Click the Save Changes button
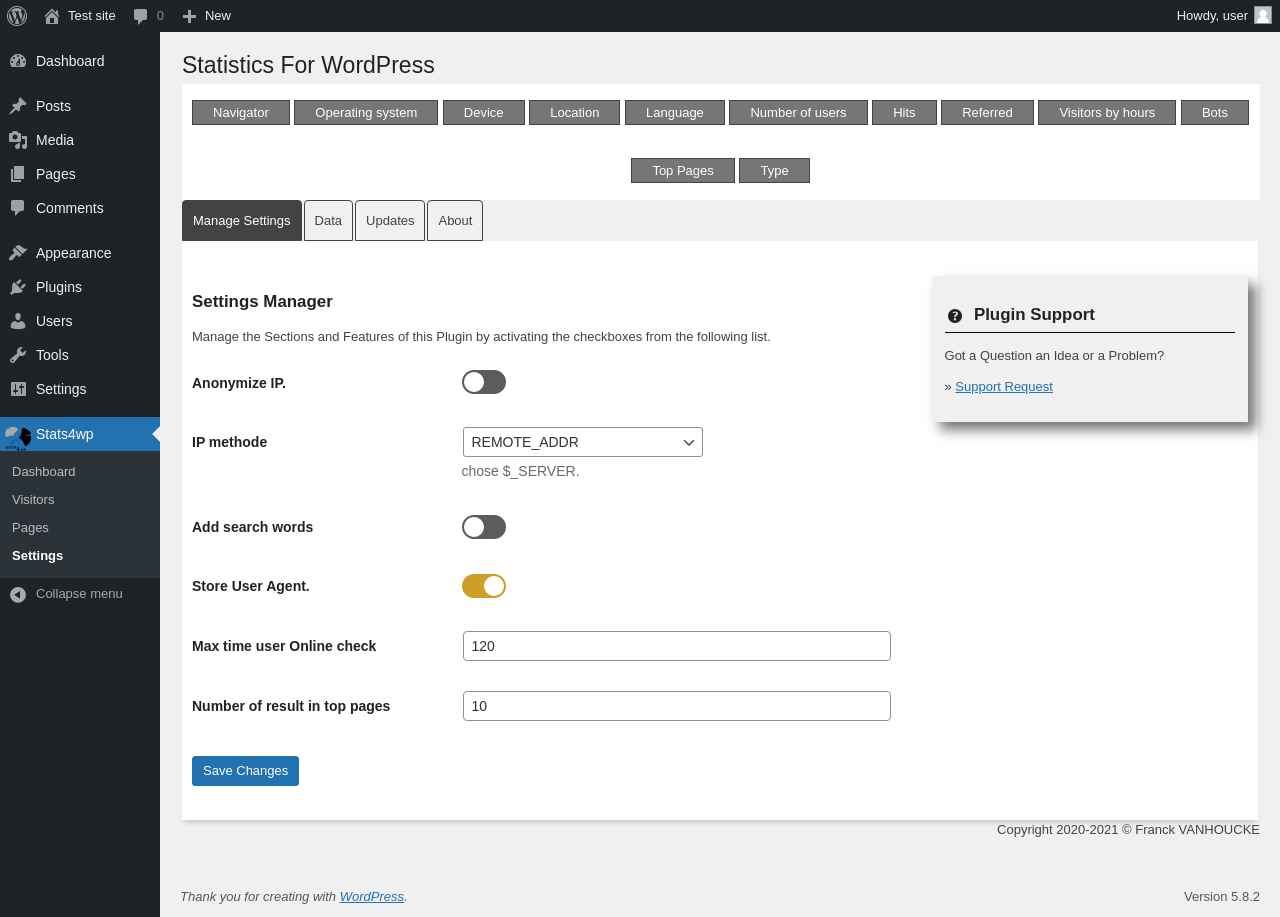The height and width of the screenshot is (917, 1280). (245, 771)
